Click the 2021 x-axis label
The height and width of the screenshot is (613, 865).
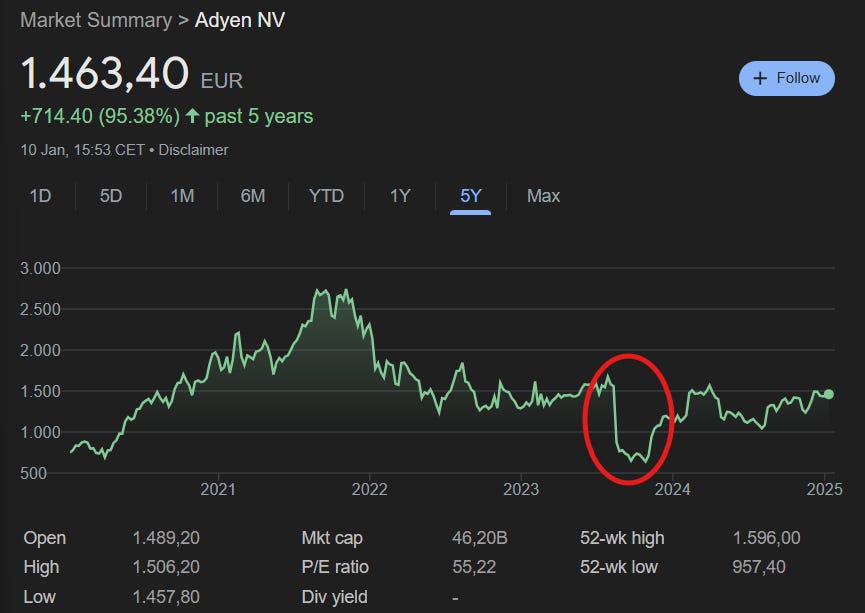218,489
